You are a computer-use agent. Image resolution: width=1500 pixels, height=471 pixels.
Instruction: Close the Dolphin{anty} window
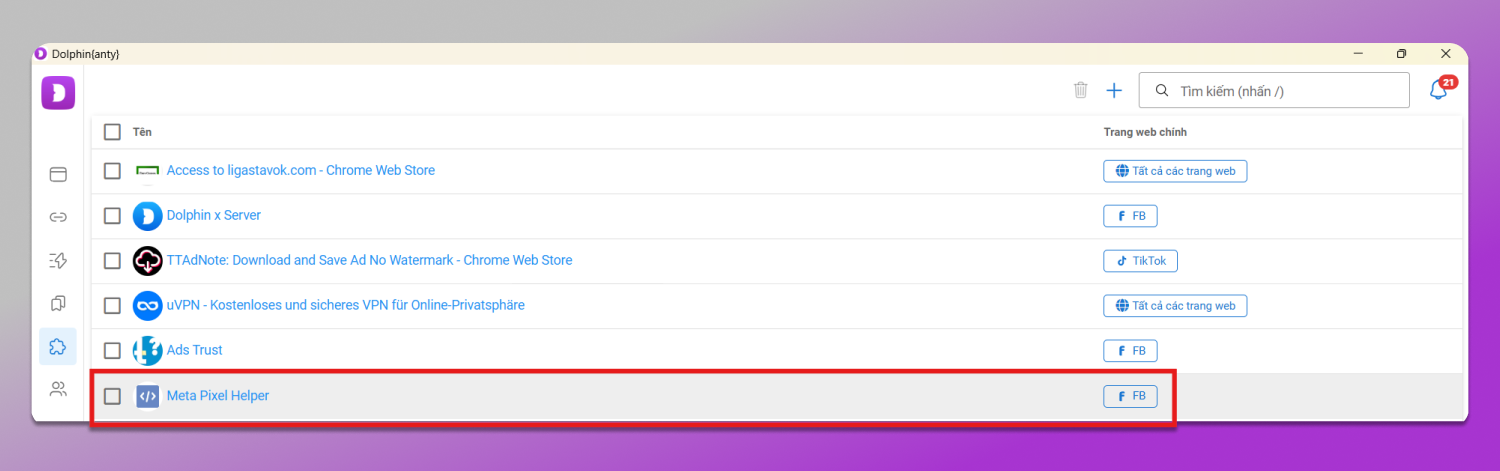[x=1446, y=54]
